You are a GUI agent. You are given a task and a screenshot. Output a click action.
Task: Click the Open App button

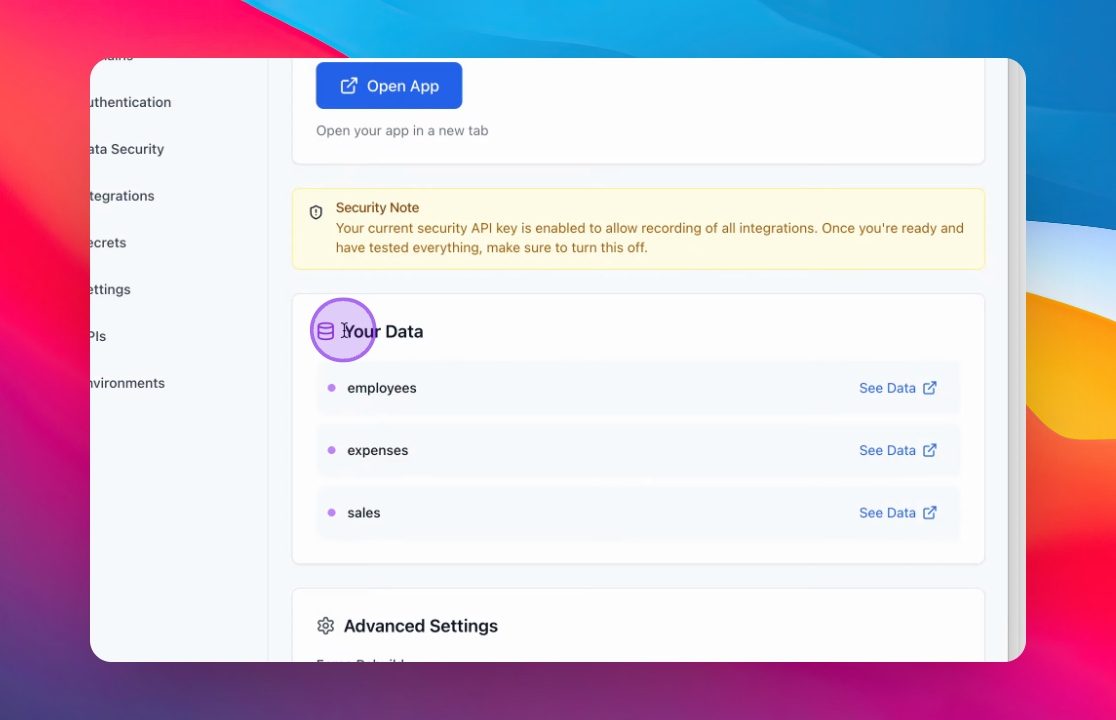click(x=389, y=85)
